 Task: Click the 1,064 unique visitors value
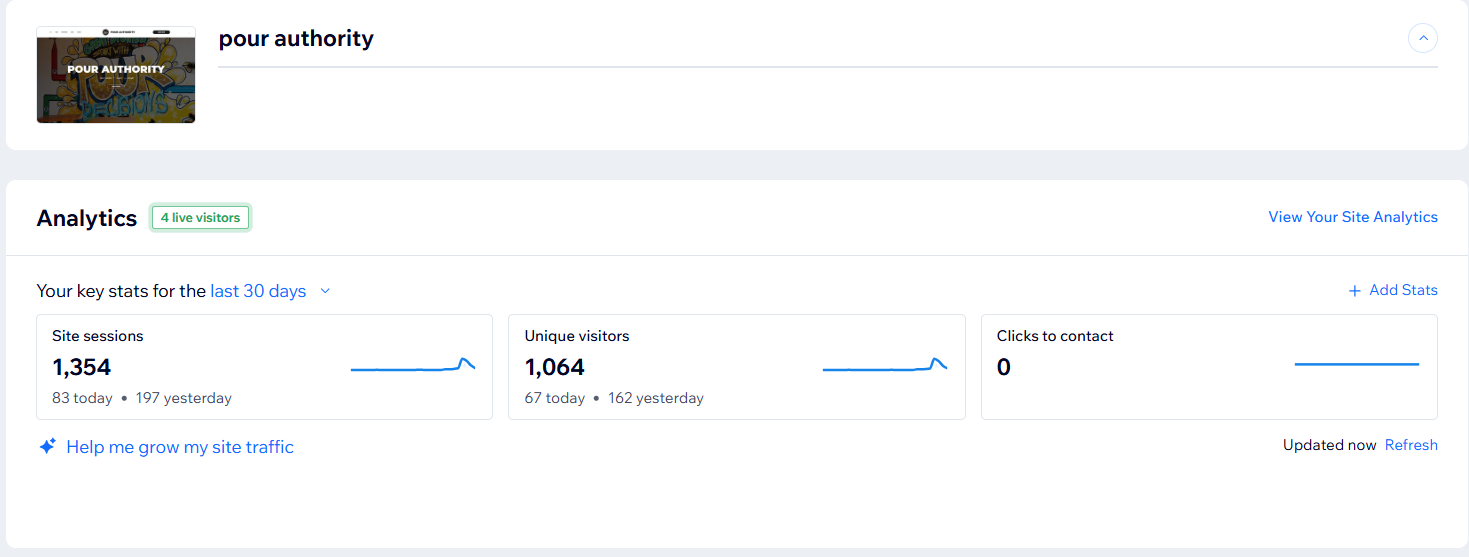pos(554,367)
